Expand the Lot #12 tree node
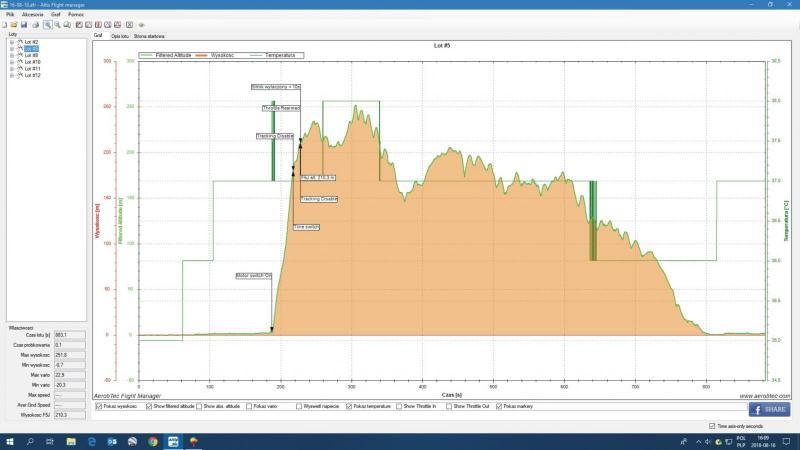This screenshot has width=800, height=450. pos(10,75)
